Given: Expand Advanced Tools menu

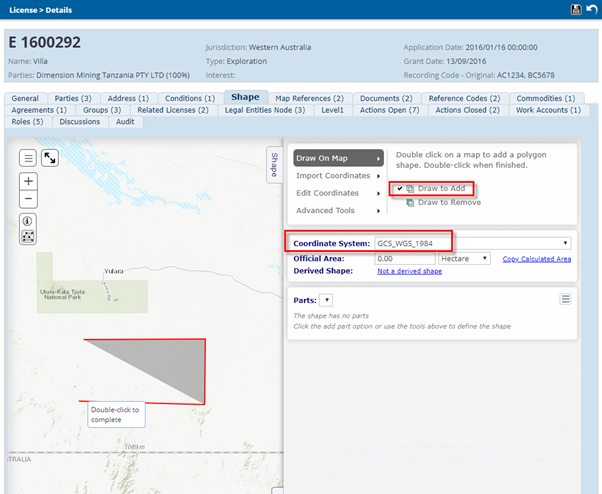Looking at the screenshot, I should click(x=338, y=210).
